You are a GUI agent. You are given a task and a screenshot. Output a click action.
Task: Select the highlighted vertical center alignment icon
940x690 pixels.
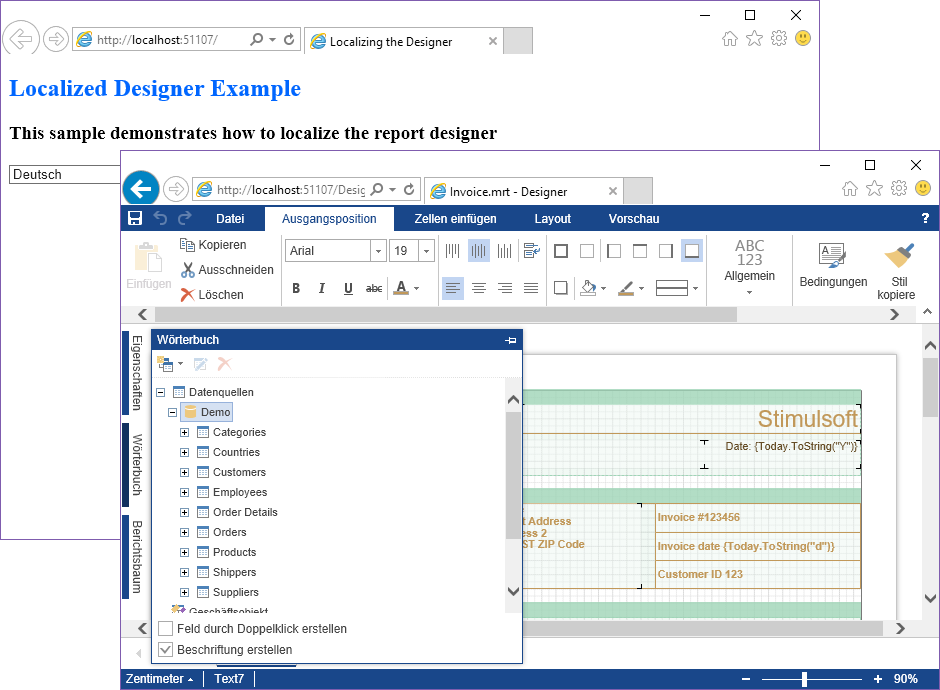[x=478, y=251]
